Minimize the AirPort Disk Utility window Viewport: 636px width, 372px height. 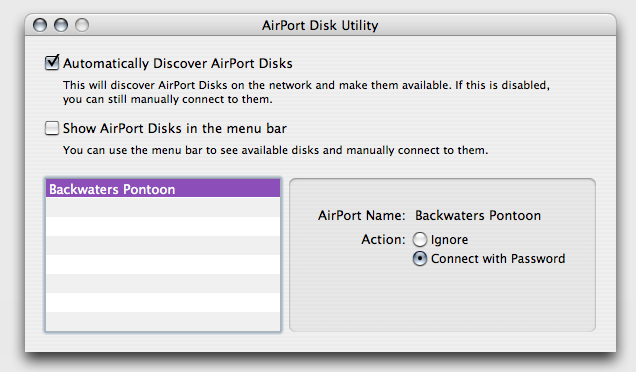click(x=61, y=25)
